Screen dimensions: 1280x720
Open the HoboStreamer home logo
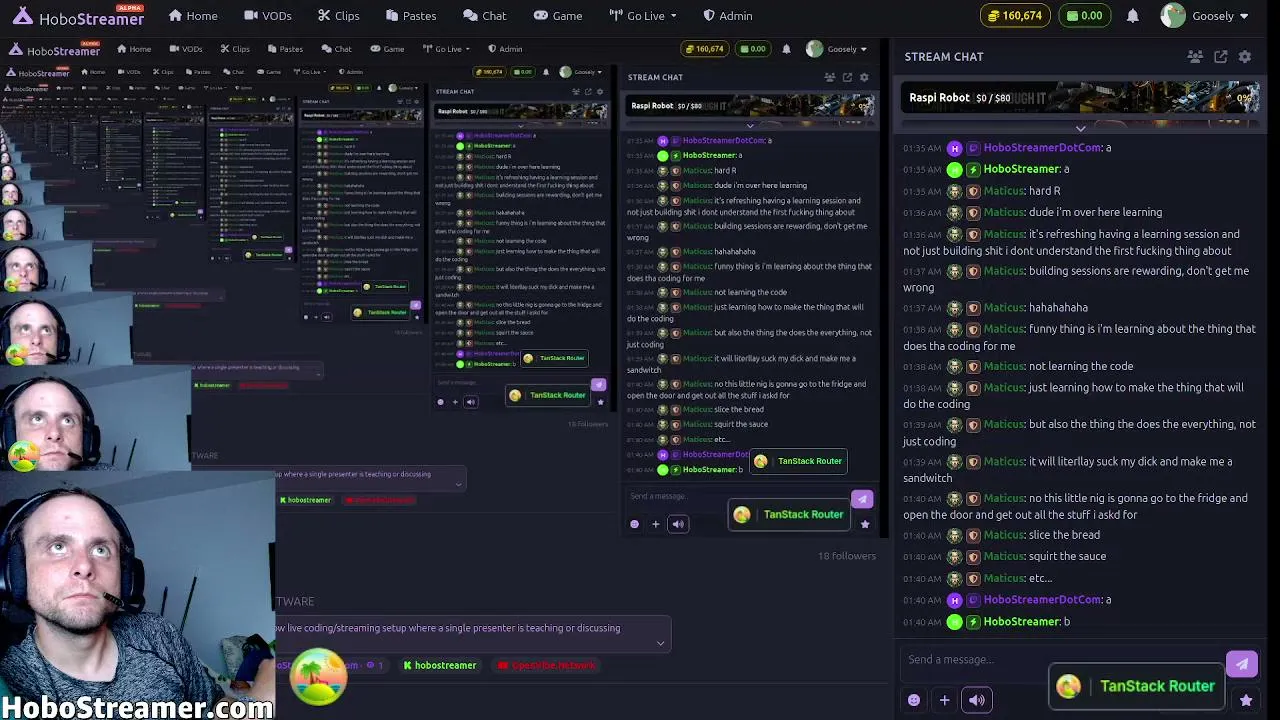point(78,16)
